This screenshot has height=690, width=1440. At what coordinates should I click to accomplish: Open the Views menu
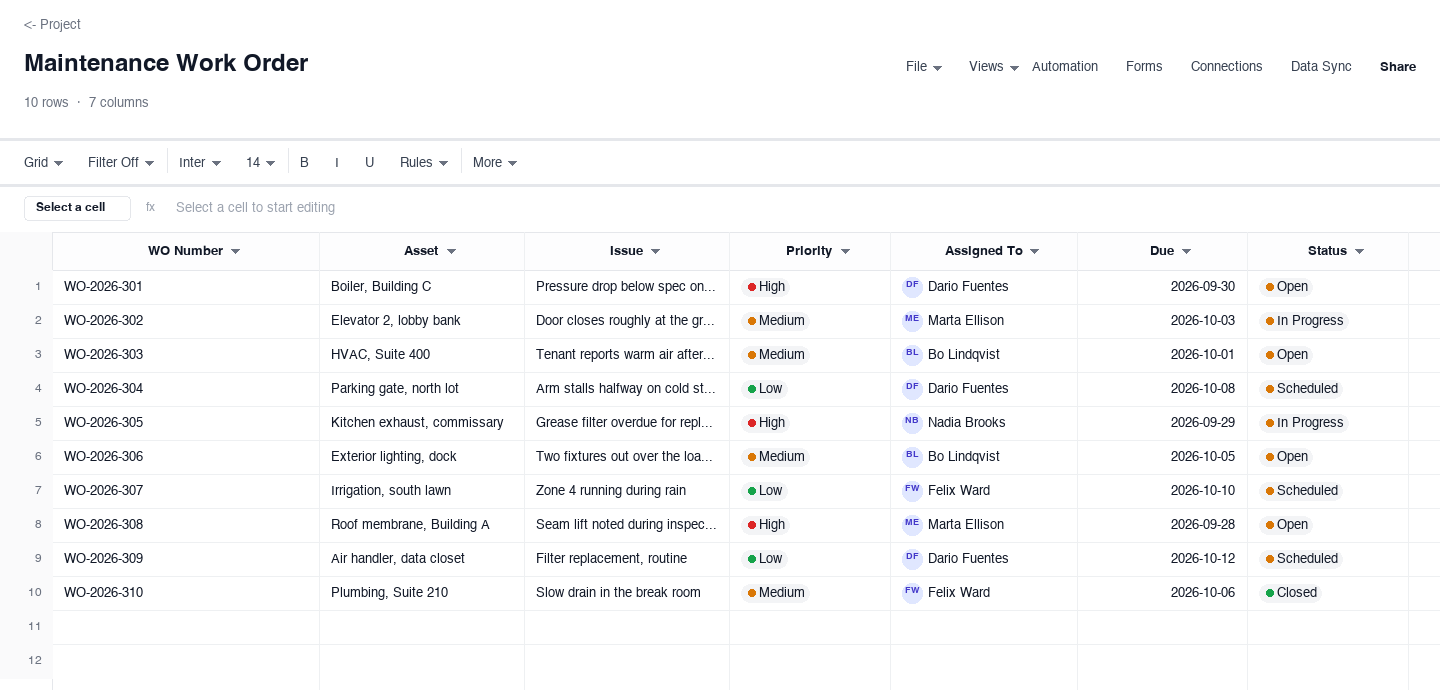tap(994, 67)
